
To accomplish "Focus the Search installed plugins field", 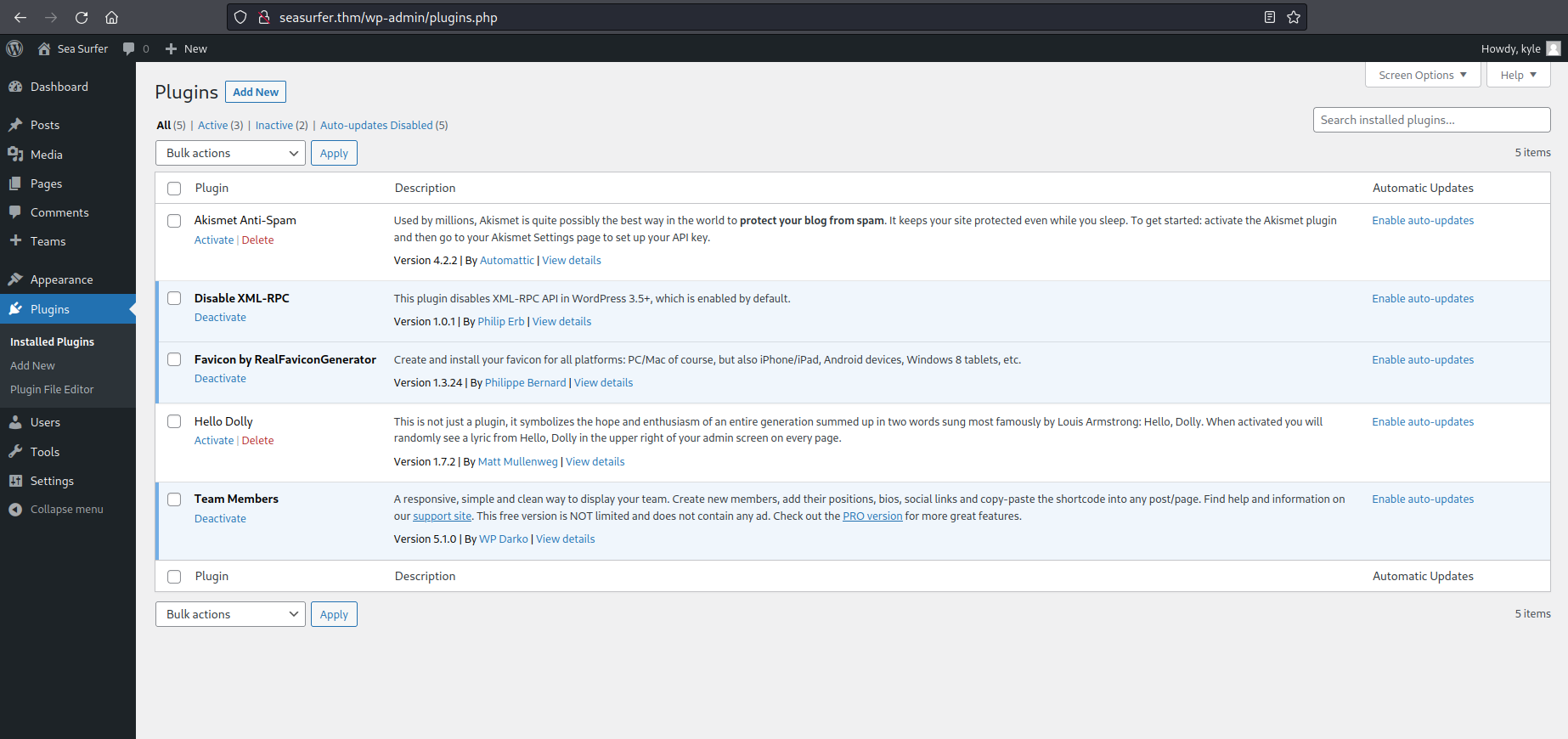I will point(1430,120).
